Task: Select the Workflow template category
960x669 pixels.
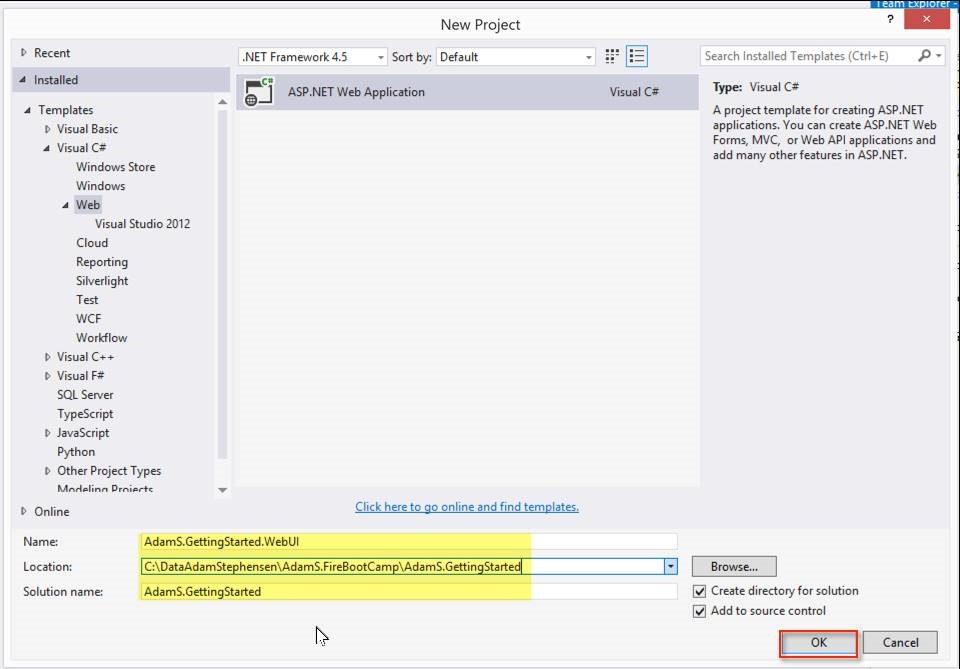Action: (101, 338)
